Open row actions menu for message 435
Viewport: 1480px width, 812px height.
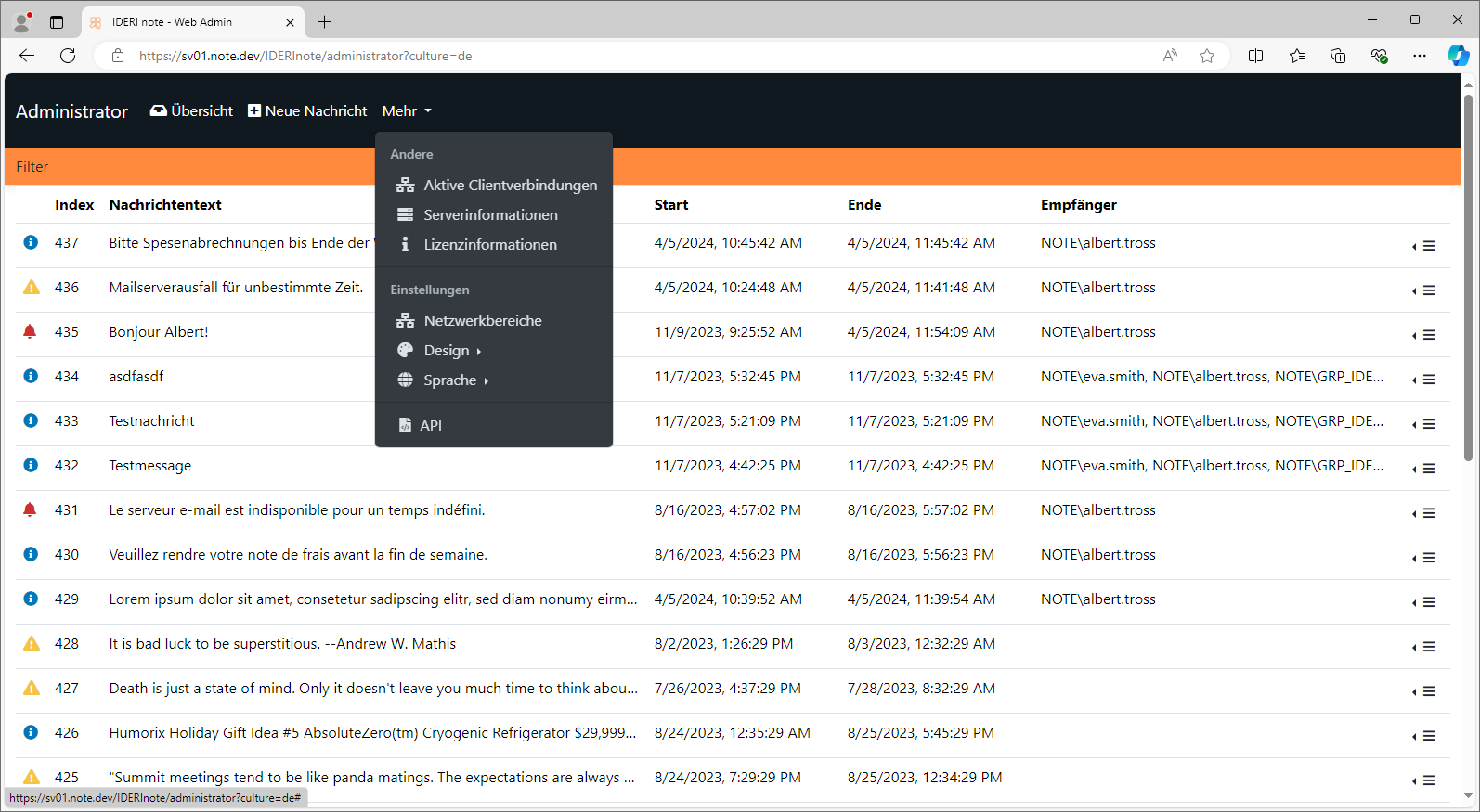(1424, 335)
